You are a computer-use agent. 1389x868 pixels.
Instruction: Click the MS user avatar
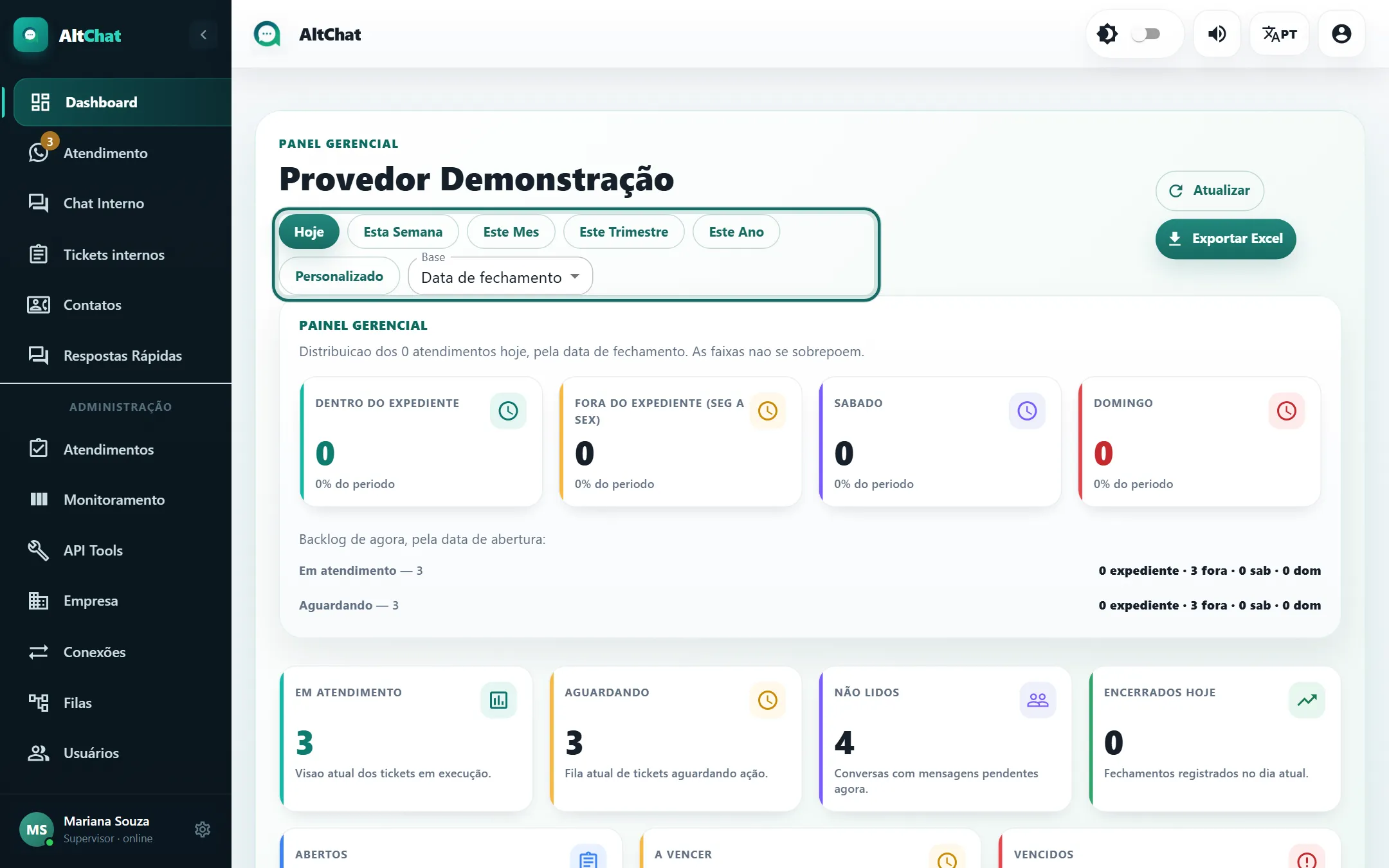point(37,829)
